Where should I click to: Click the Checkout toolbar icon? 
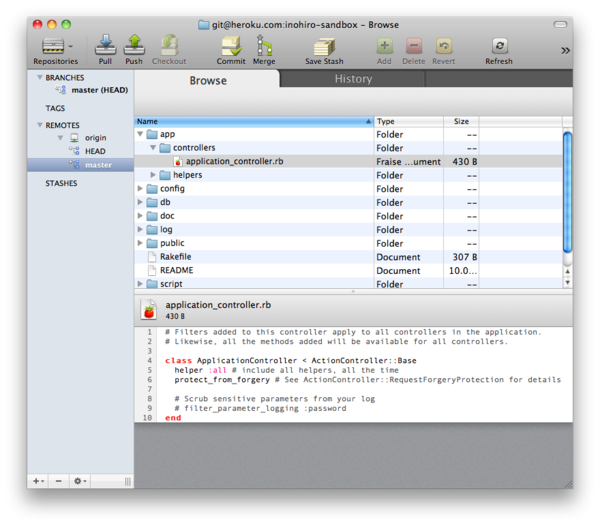170,45
